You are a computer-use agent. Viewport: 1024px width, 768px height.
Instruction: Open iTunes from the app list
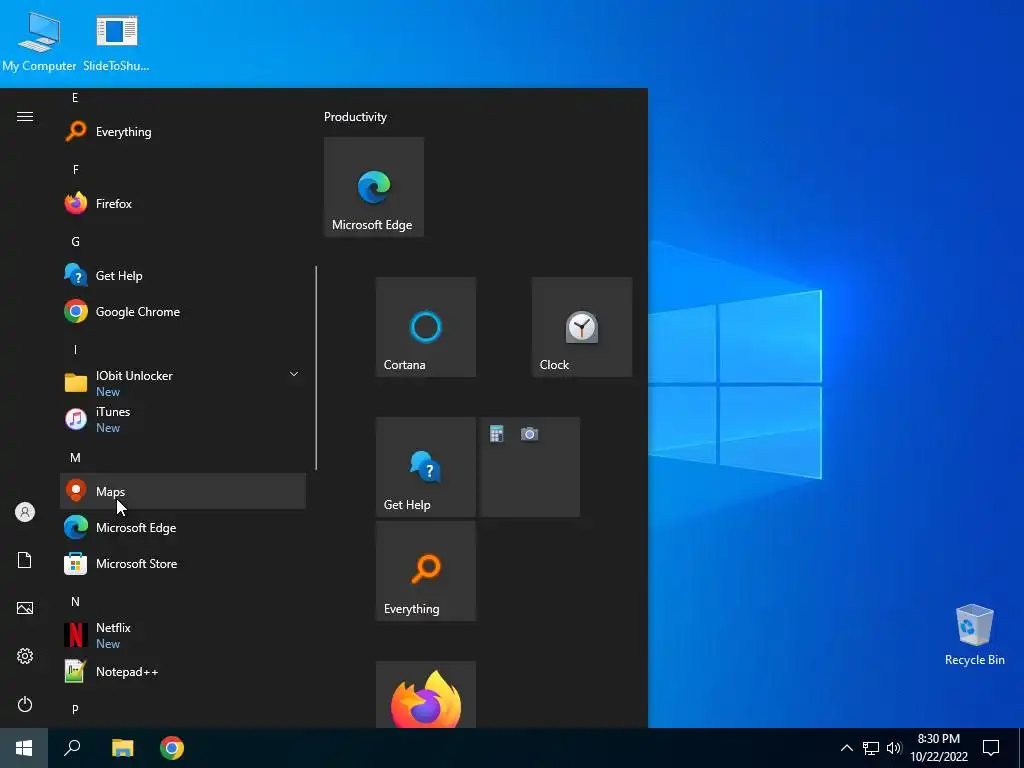[183, 419]
